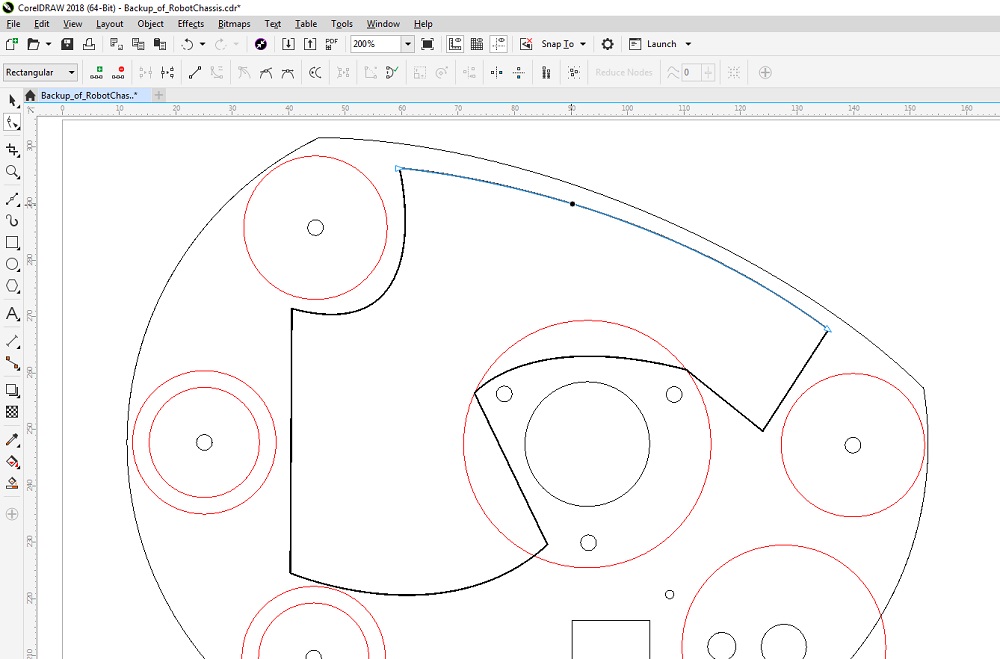Click the Add Nodes icon
This screenshot has width=1000, height=659.
97,72
